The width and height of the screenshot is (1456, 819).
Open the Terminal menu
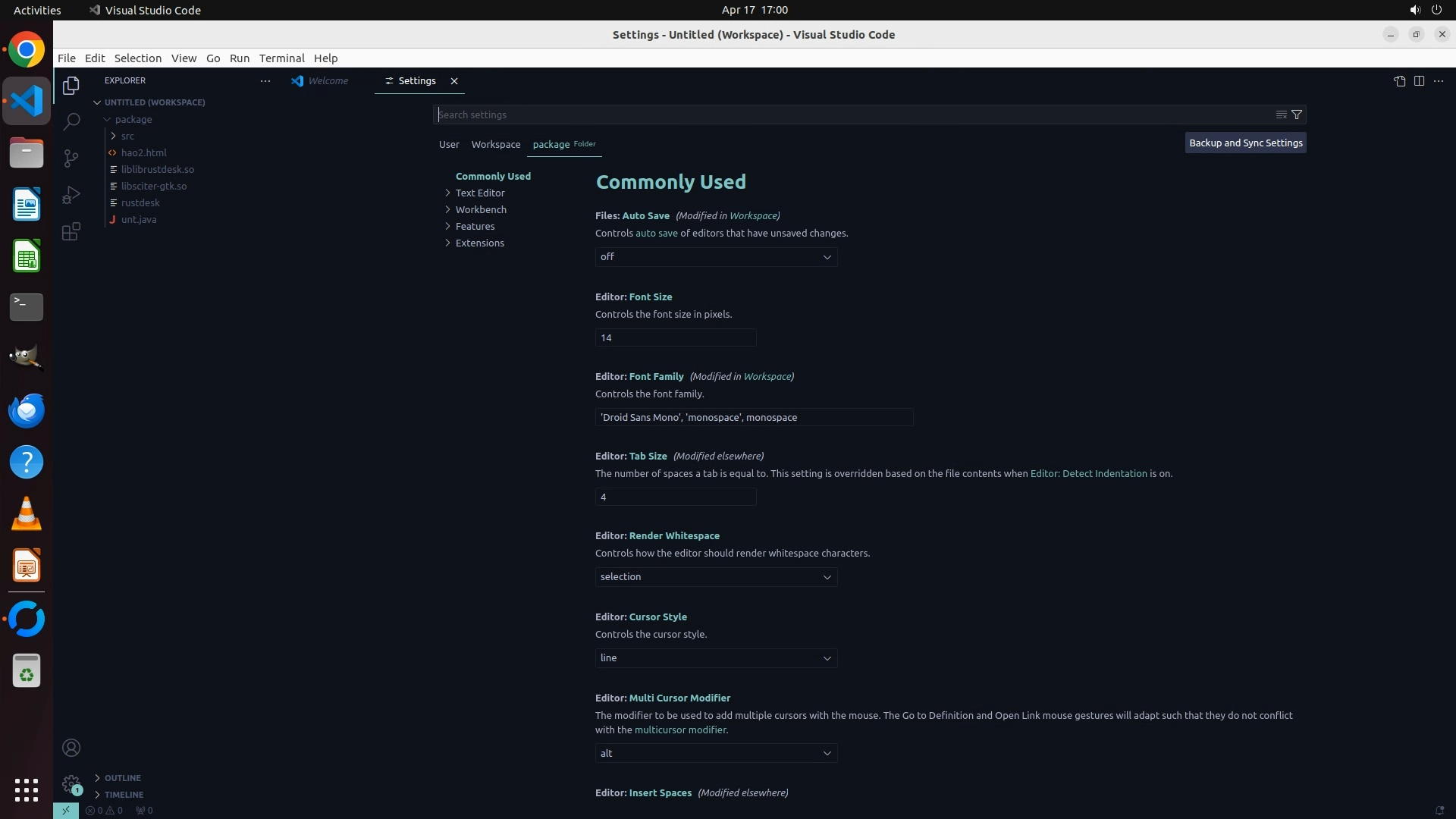pos(281,58)
